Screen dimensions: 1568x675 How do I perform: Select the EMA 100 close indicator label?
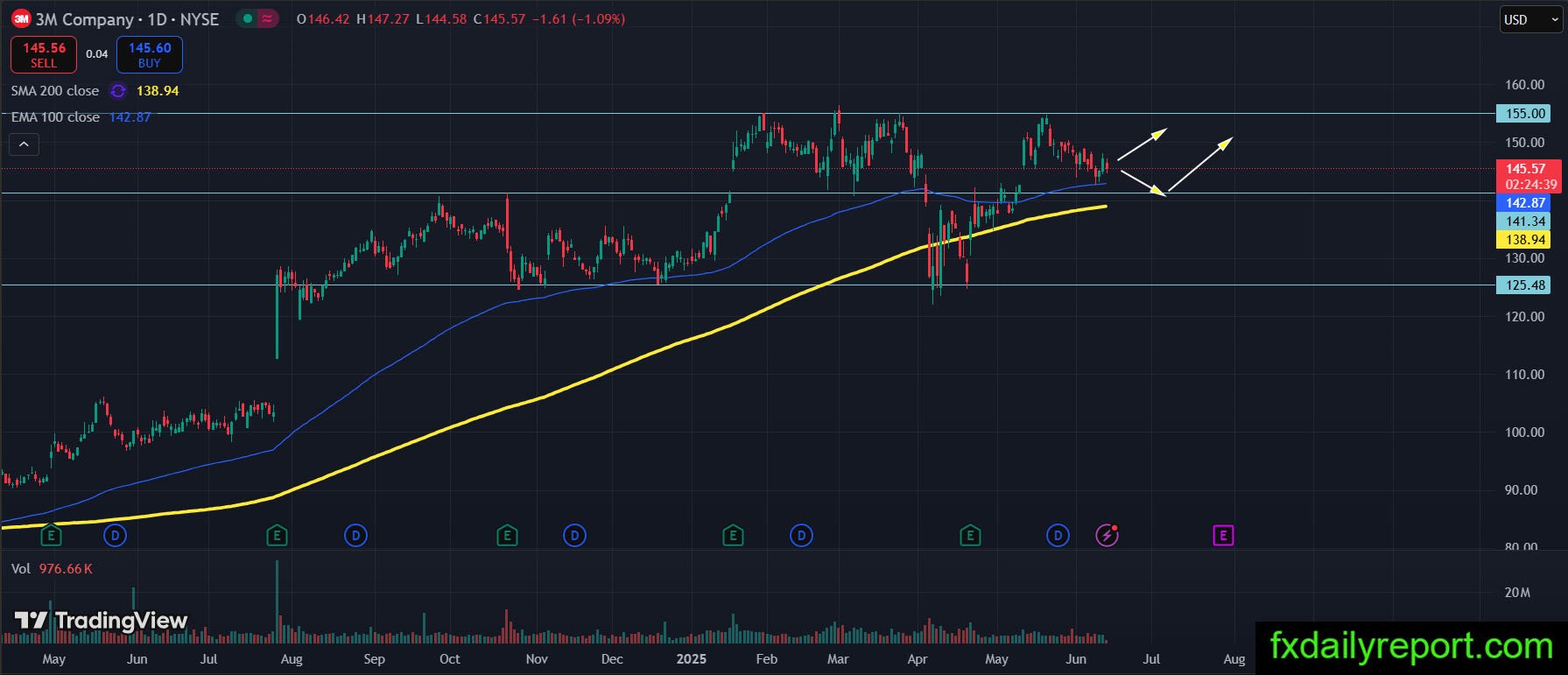[55, 117]
